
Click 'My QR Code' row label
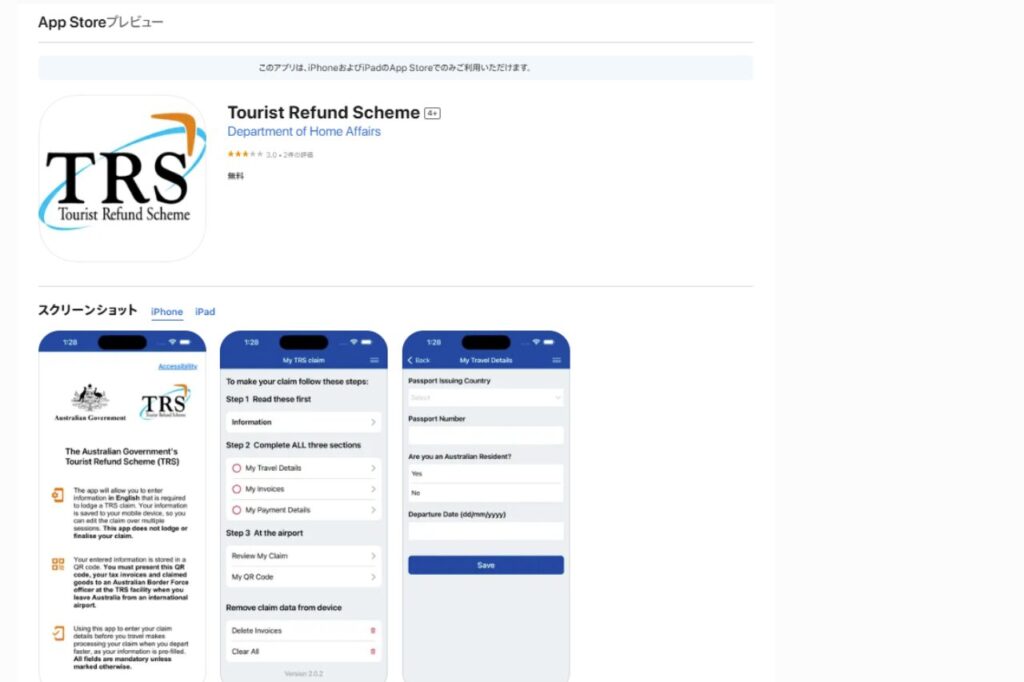(x=252, y=577)
